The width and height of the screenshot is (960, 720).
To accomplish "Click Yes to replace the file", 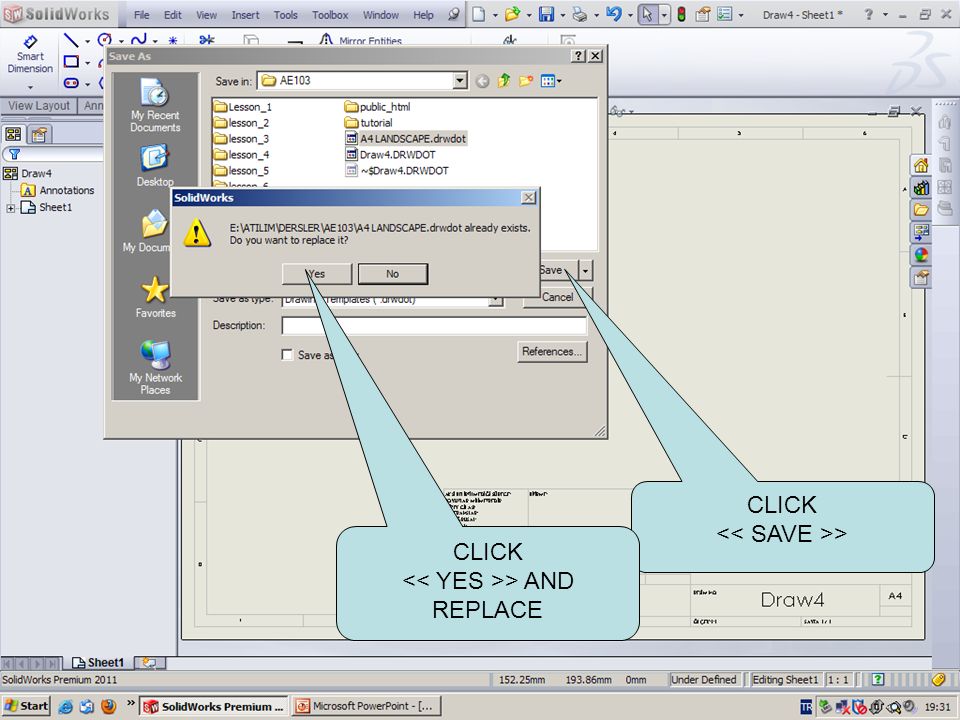I will coord(317,274).
